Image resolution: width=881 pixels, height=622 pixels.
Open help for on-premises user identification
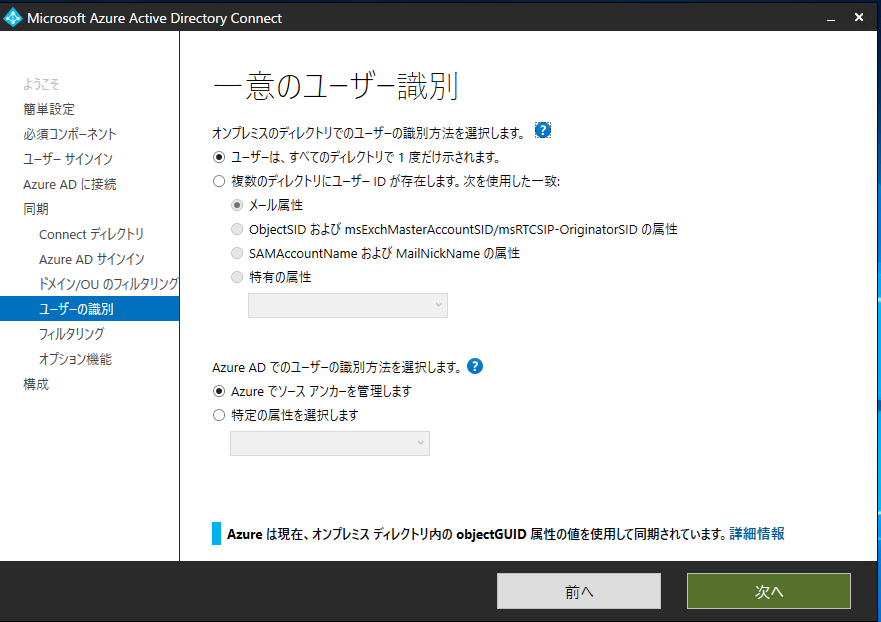543,130
